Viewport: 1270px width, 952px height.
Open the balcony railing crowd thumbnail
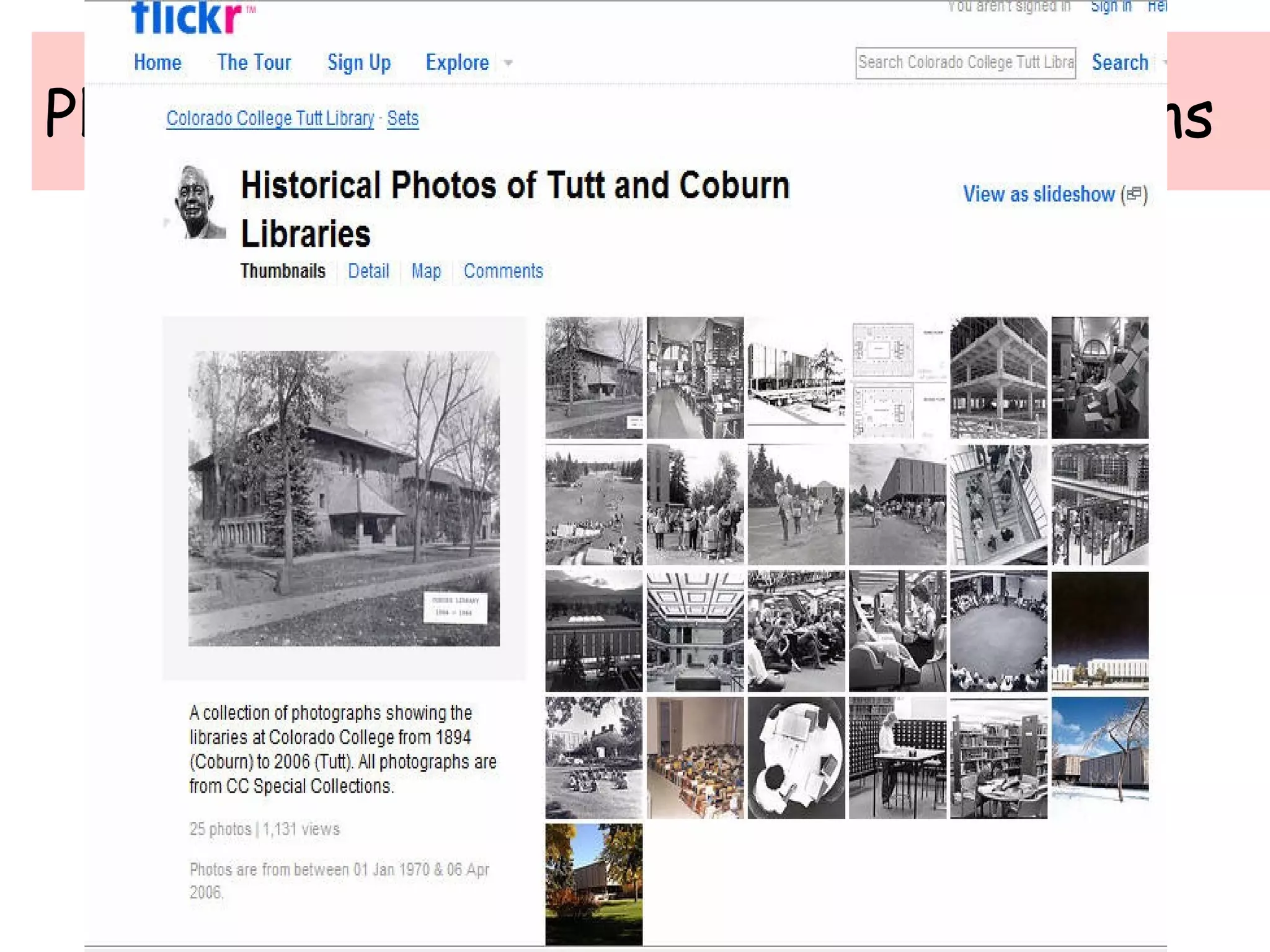pyautogui.click(x=1100, y=505)
